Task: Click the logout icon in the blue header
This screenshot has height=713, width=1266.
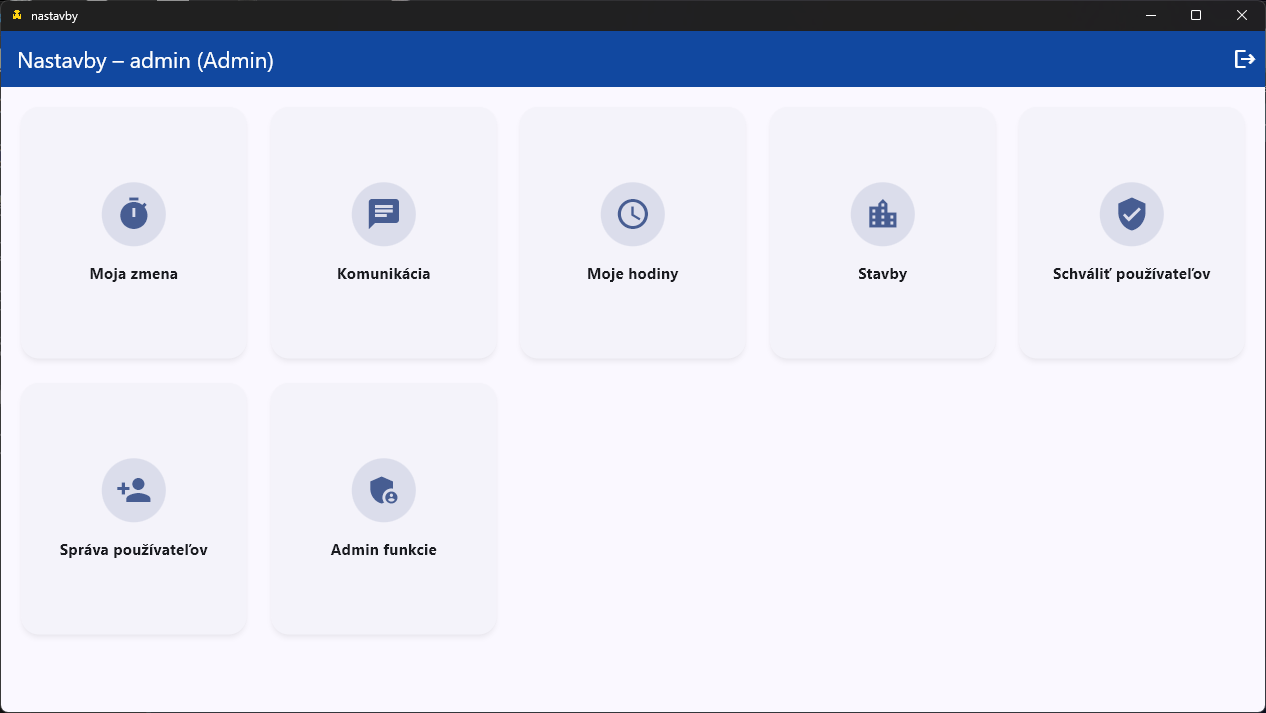Action: point(1244,59)
